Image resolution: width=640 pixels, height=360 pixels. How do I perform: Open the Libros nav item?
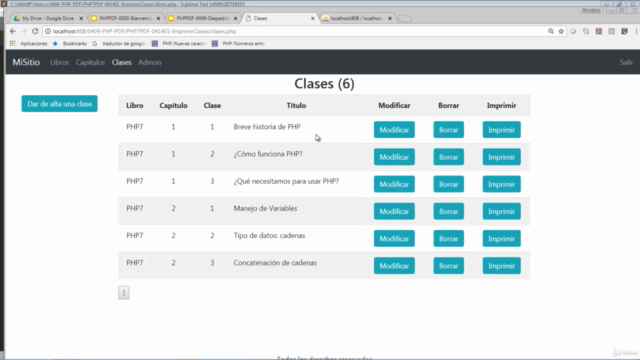click(x=60, y=62)
